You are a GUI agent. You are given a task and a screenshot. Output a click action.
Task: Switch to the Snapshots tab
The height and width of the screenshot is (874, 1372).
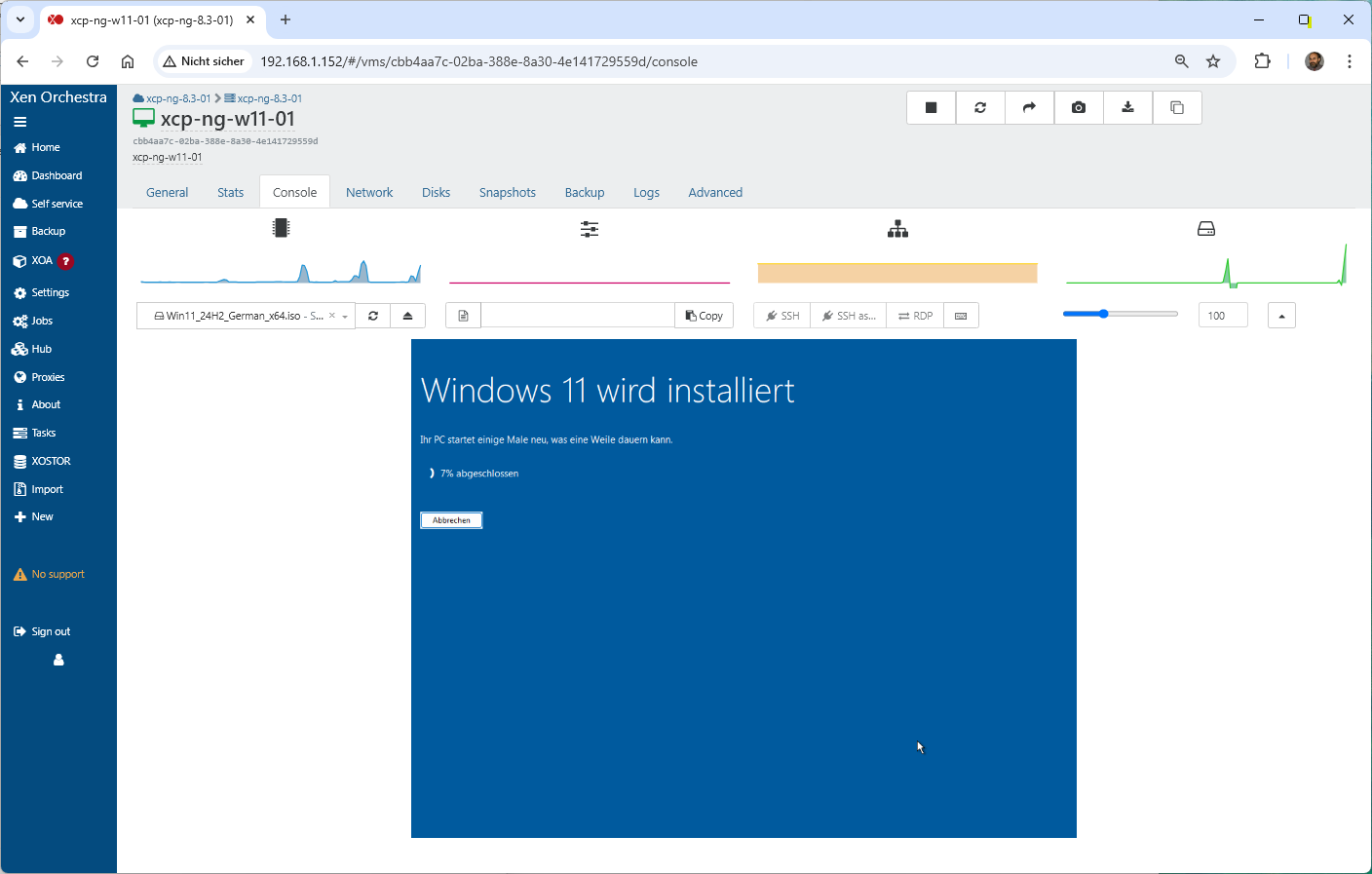pyautogui.click(x=507, y=193)
